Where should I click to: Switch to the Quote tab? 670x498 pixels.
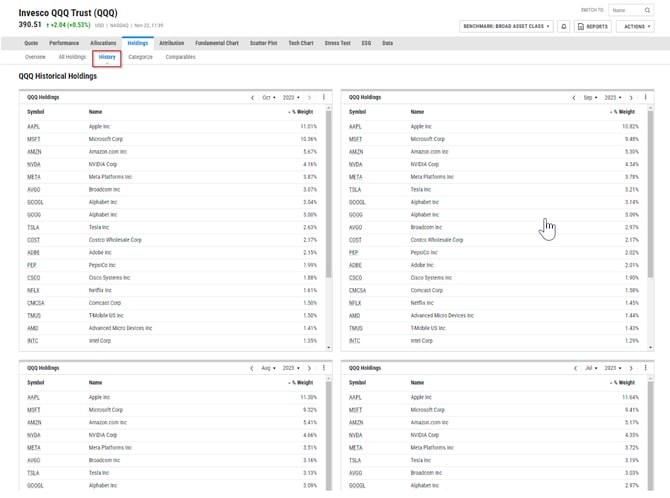pyautogui.click(x=31, y=43)
